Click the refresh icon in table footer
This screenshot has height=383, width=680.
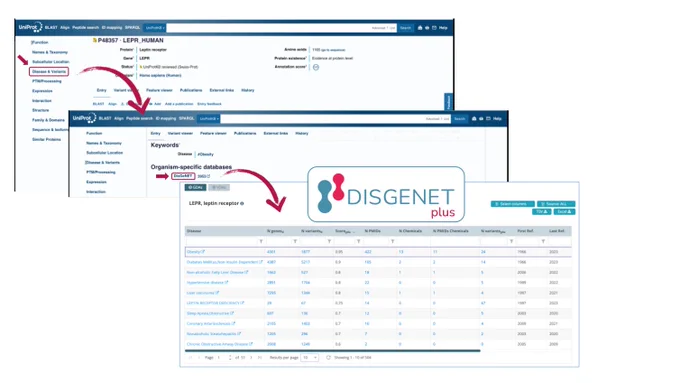click(328, 357)
